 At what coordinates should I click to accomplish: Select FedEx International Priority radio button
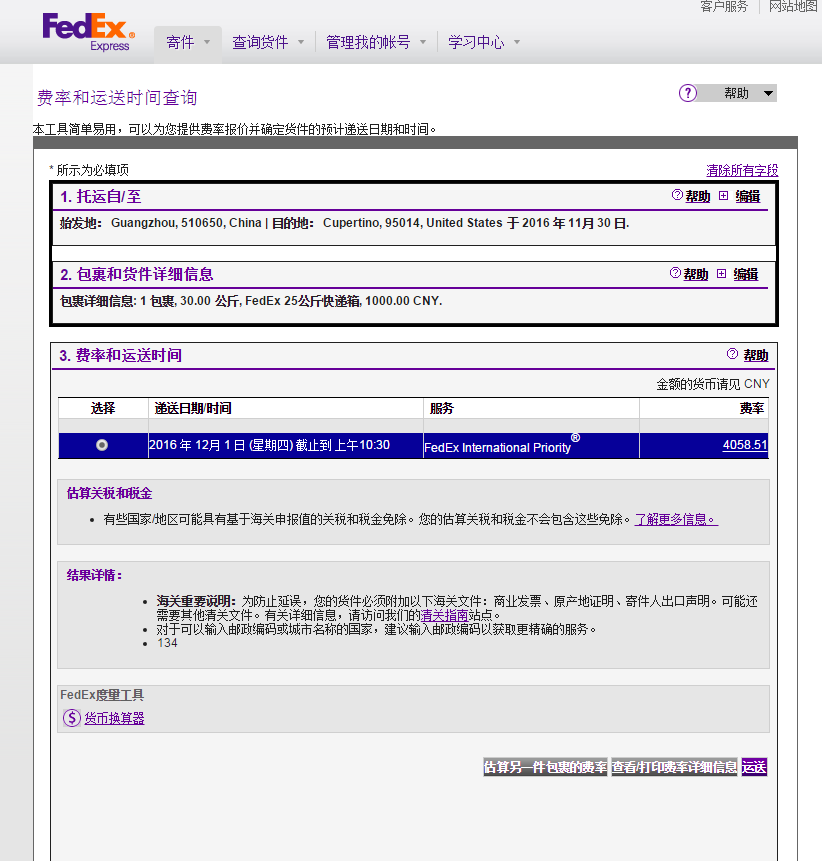click(102, 445)
